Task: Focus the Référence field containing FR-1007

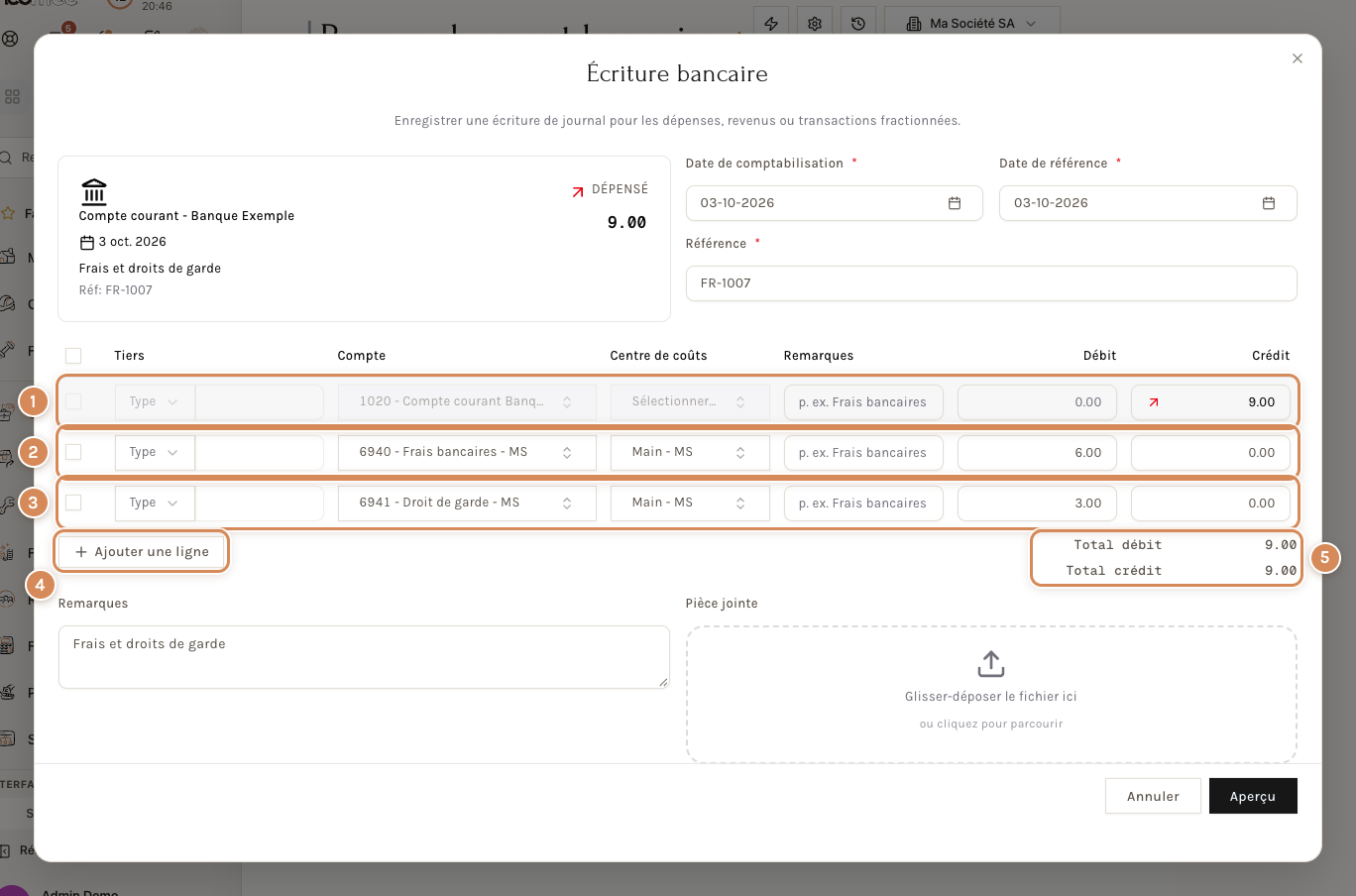Action: click(x=991, y=283)
